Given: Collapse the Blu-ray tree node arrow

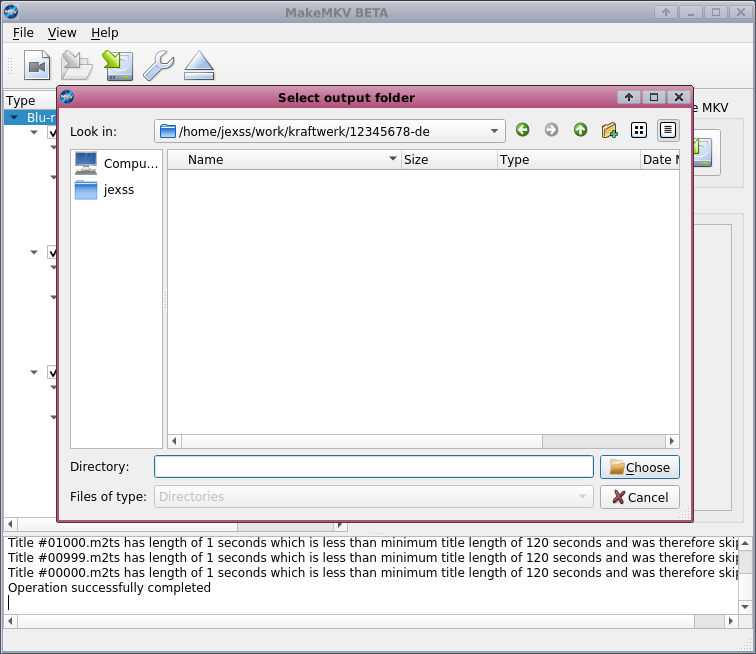Looking at the screenshot, I should (x=13, y=117).
